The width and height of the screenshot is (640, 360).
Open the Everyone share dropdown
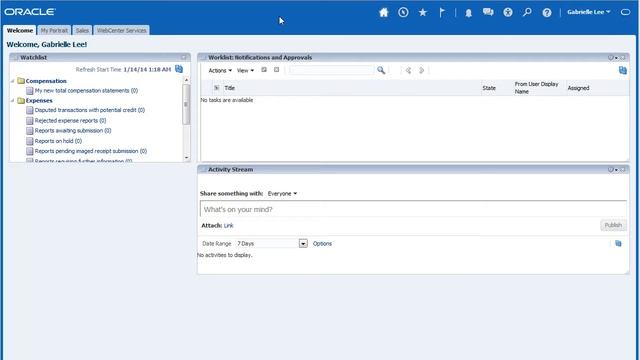point(282,193)
